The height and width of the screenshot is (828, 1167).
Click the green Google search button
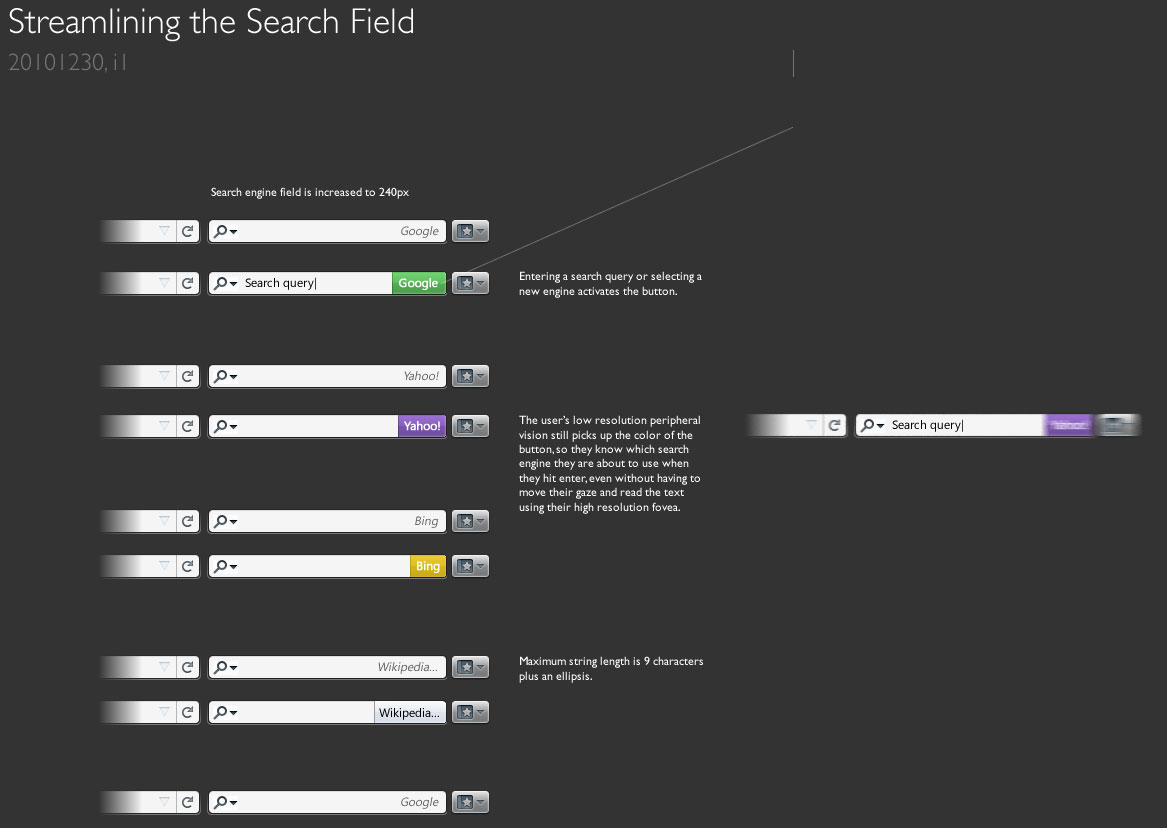tap(418, 283)
